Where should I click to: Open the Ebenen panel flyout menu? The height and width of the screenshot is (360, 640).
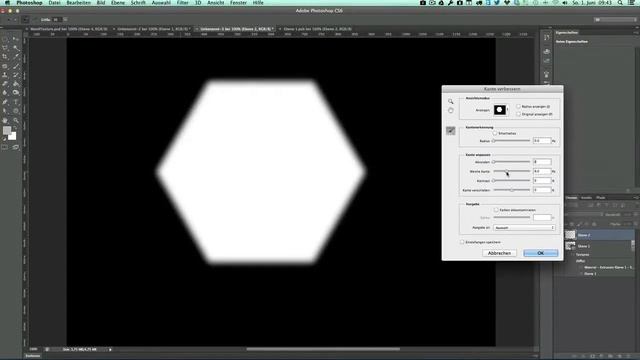[x=636, y=198]
